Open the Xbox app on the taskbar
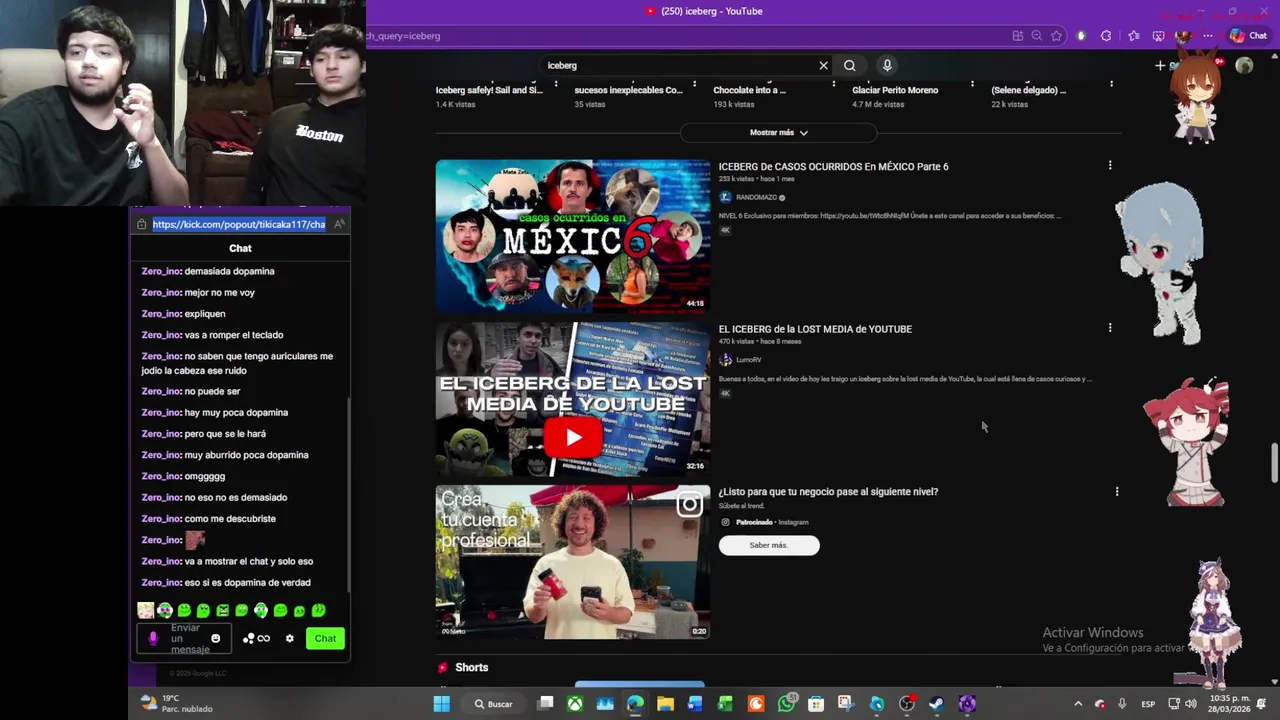 pyautogui.click(x=575, y=704)
